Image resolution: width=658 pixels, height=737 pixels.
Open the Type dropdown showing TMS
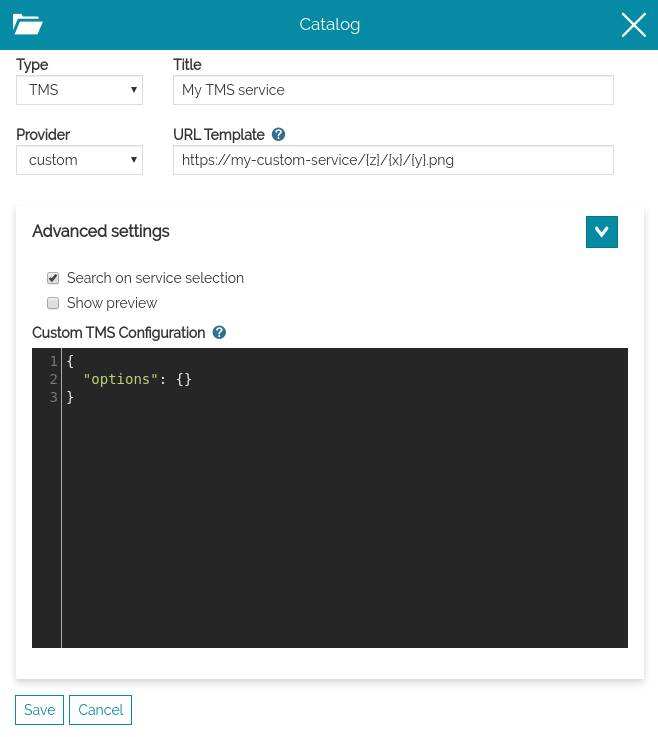coord(80,90)
